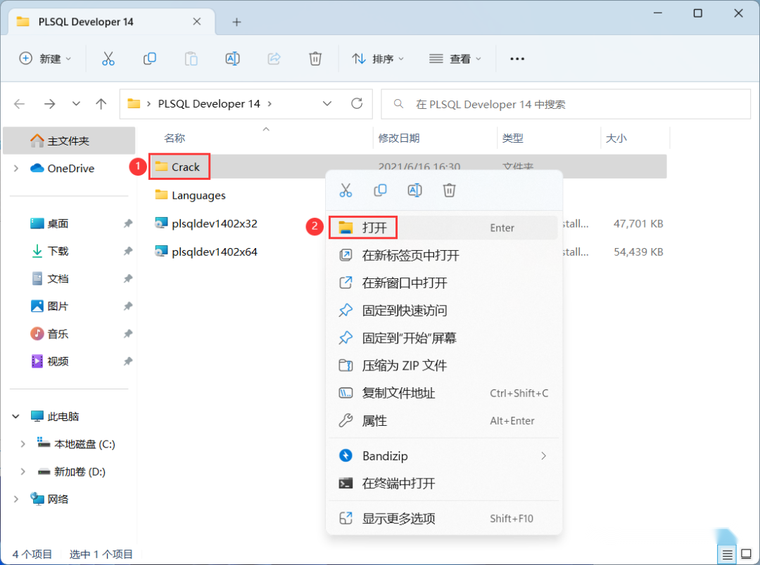
Task: Click Delete icon in context menu
Action: pos(449,190)
